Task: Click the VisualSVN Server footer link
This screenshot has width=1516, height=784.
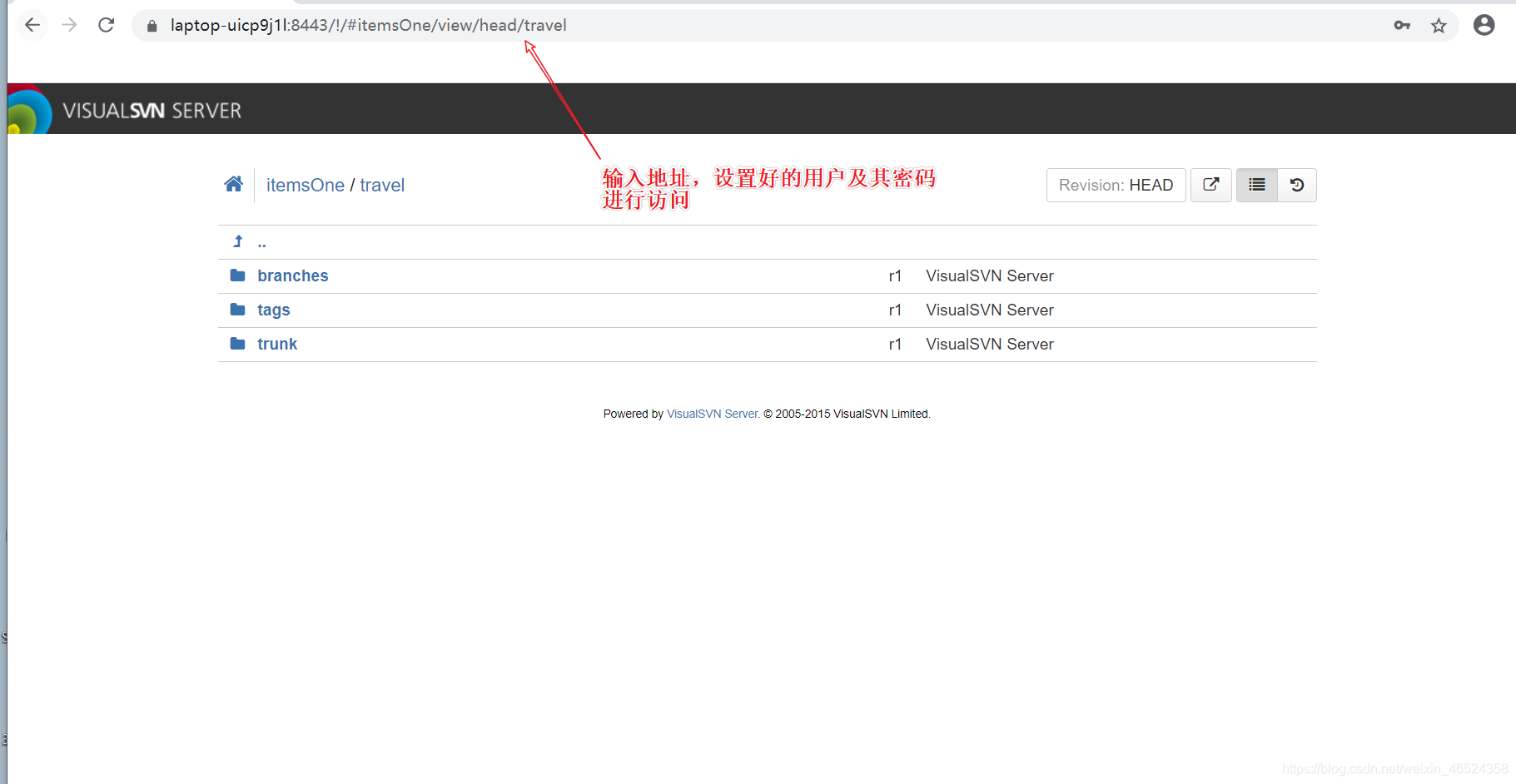Action: (713, 414)
